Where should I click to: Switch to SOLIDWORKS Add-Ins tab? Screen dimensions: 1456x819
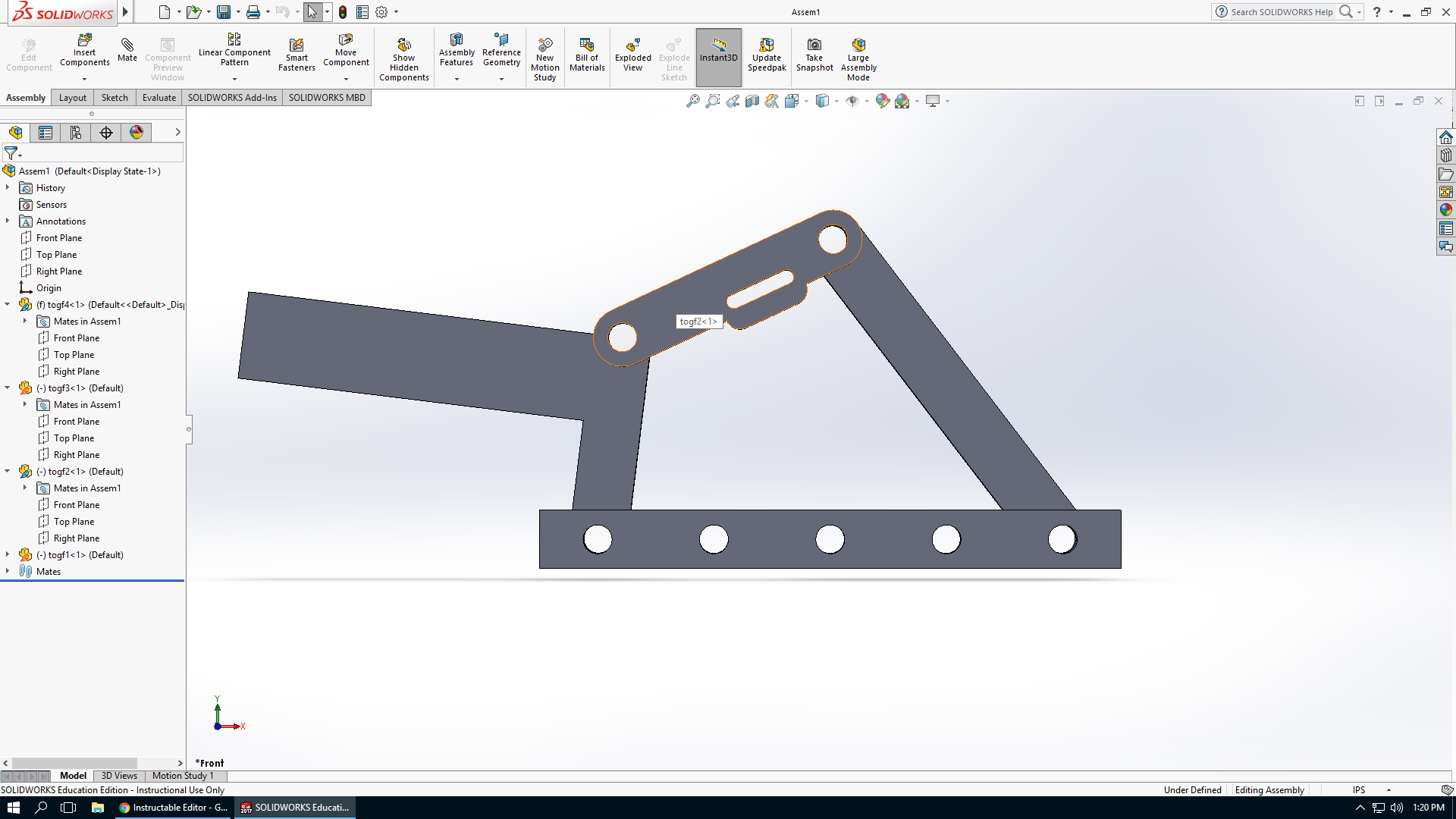pyautogui.click(x=232, y=97)
